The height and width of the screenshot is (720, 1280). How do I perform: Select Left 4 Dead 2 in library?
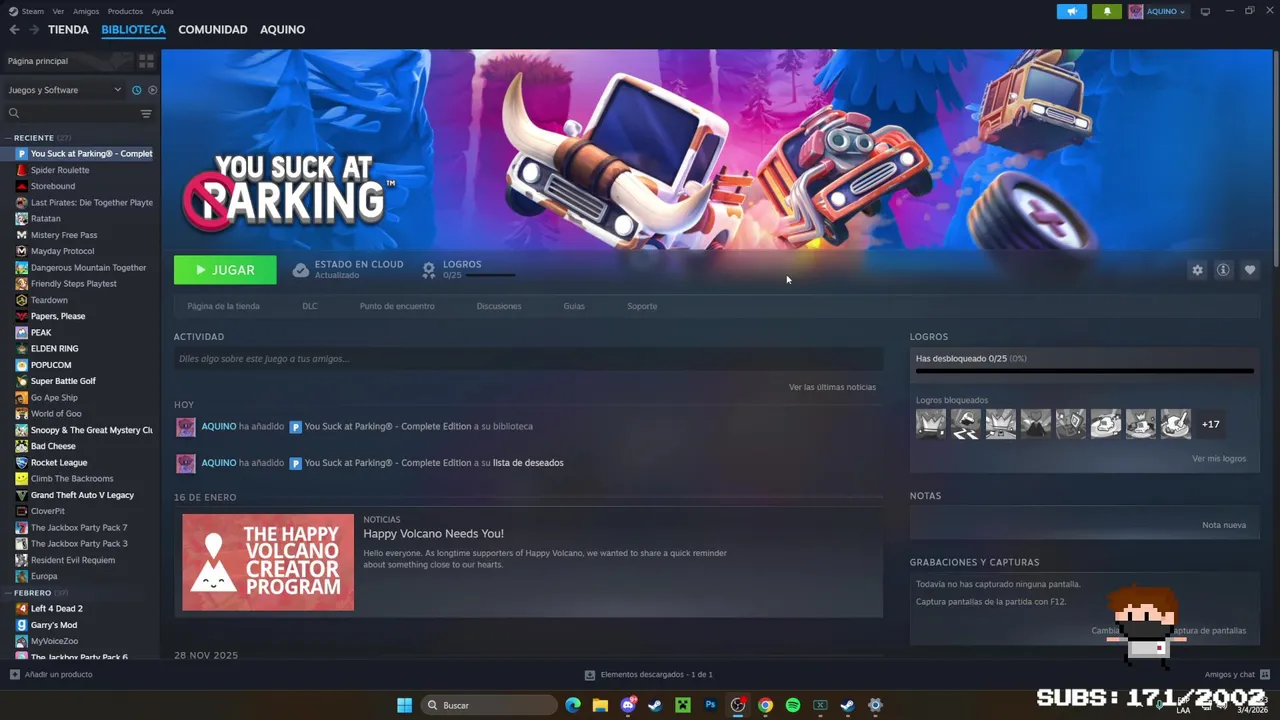click(57, 609)
